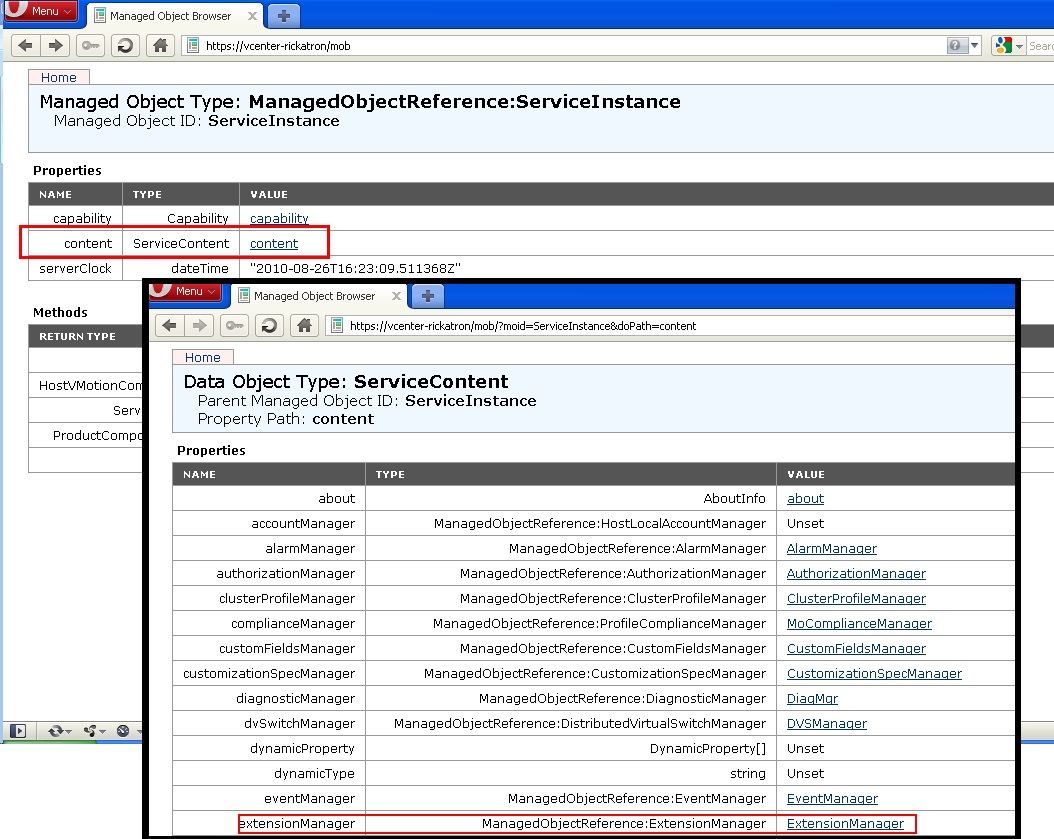Click the Reload icon in the inner browser window
This screenshot has width=1054, height=839.
[x=269, y=325]
